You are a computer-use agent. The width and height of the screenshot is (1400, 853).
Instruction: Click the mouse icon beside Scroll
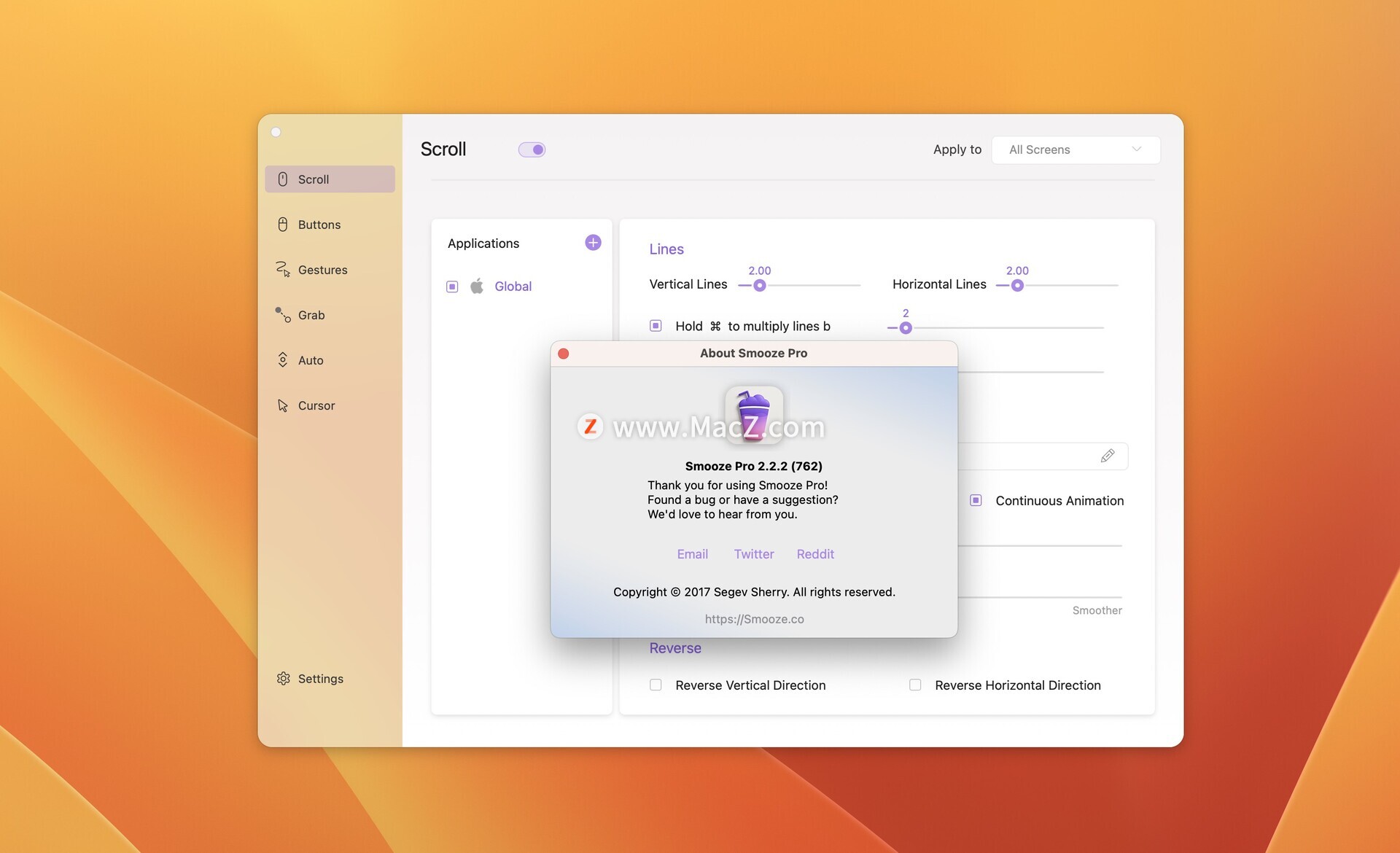click(x=283, y=179)
